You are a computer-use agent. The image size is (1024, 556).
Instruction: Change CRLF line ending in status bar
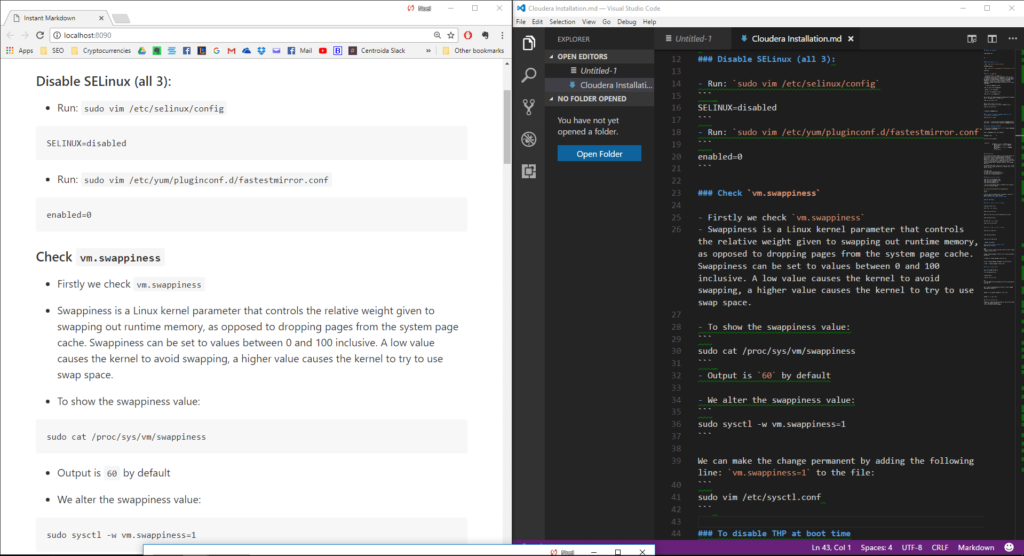coord(940,548)
